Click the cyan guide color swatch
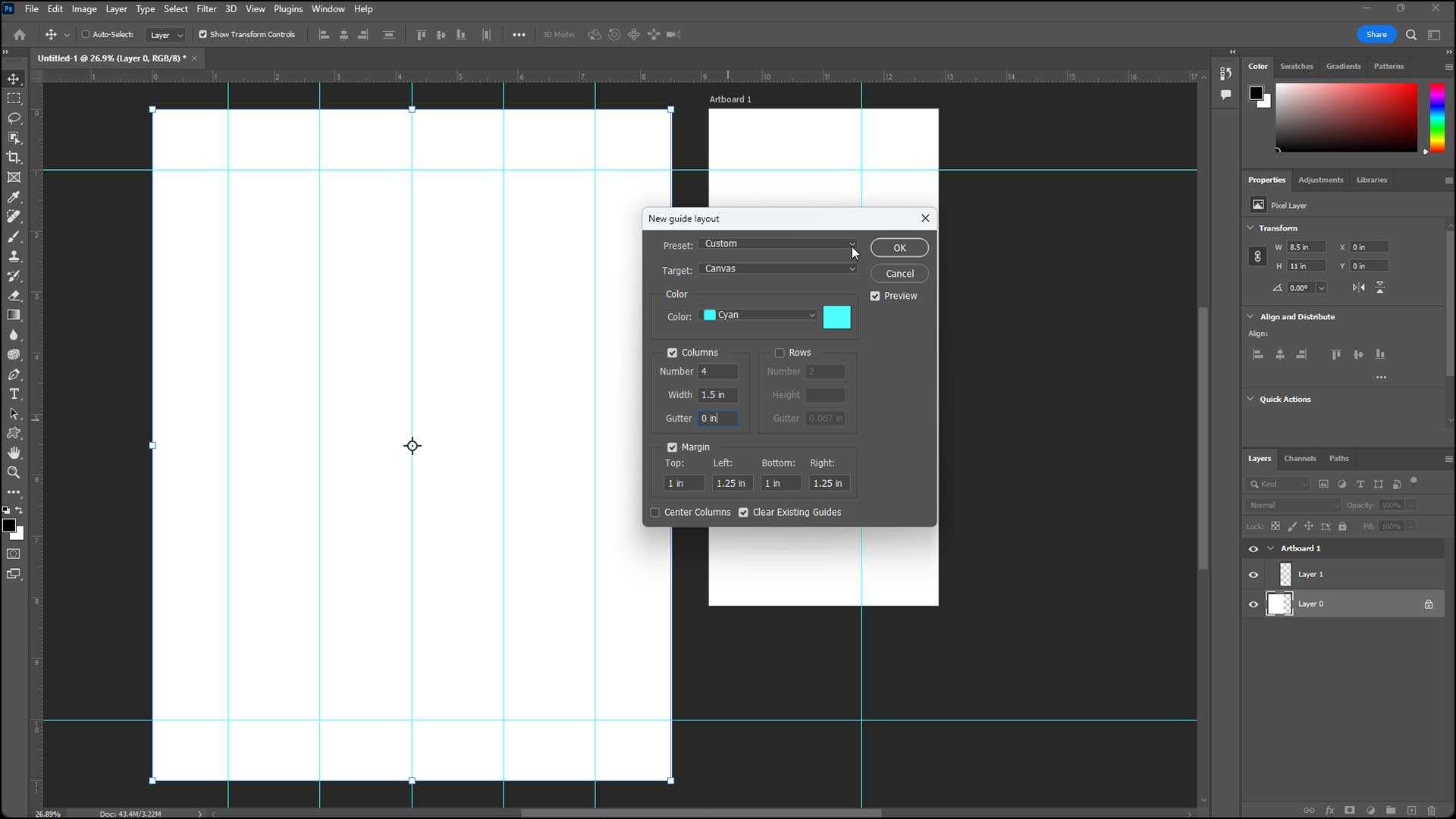 [x=836, y=317]
